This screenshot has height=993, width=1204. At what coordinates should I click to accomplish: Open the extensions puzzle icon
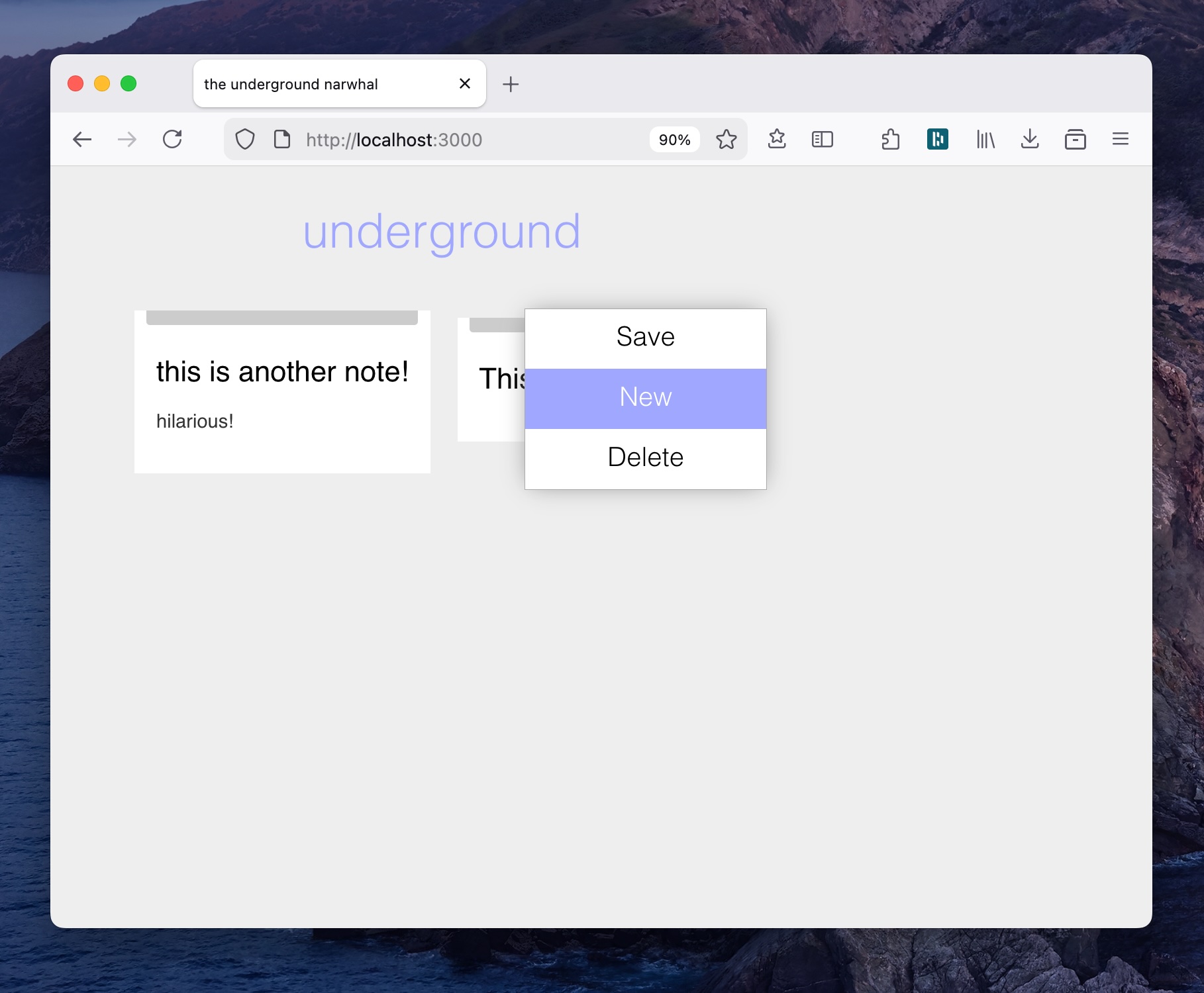(890, 140)
